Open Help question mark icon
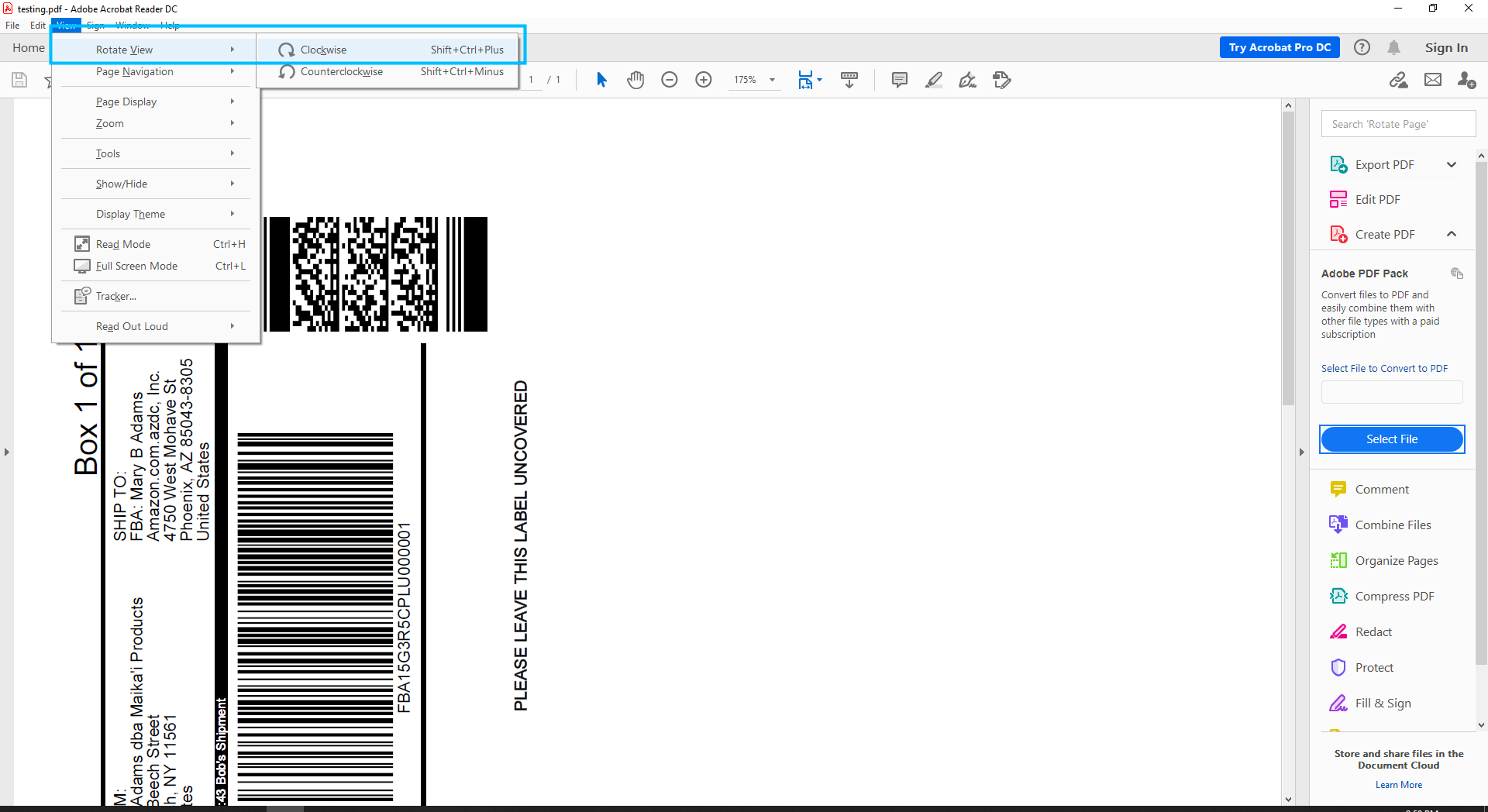 [x=1362, y=47]
